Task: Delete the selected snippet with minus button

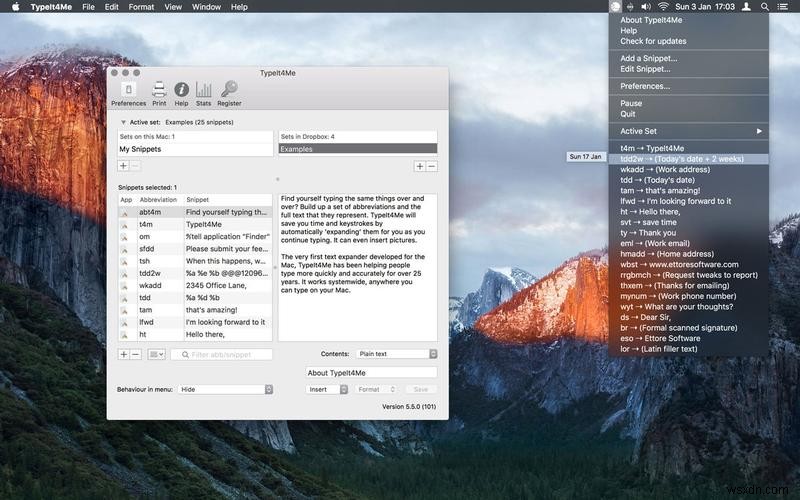Action: 136,354
